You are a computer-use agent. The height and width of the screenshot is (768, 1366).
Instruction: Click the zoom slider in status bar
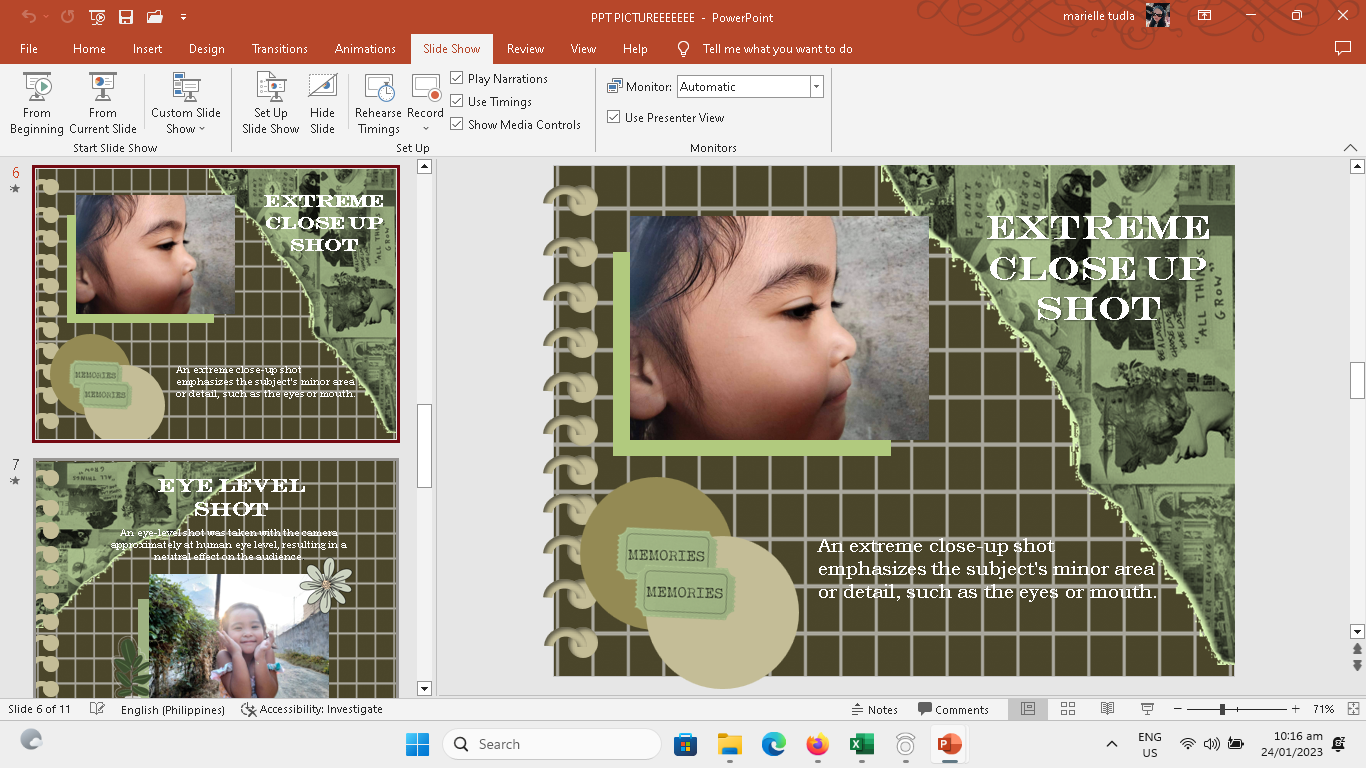[1222, 709]
